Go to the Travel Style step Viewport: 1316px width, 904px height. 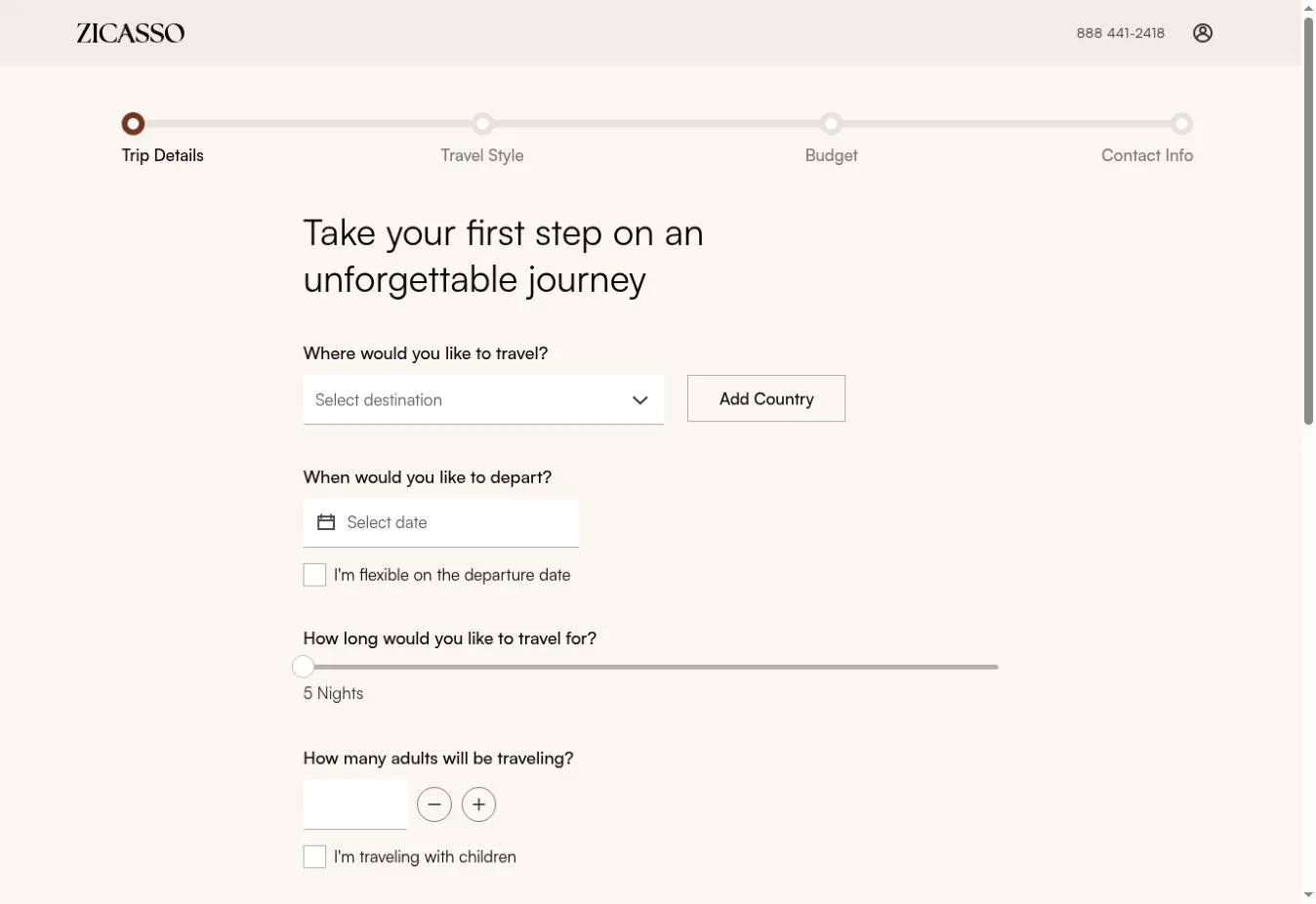(481, 155)
